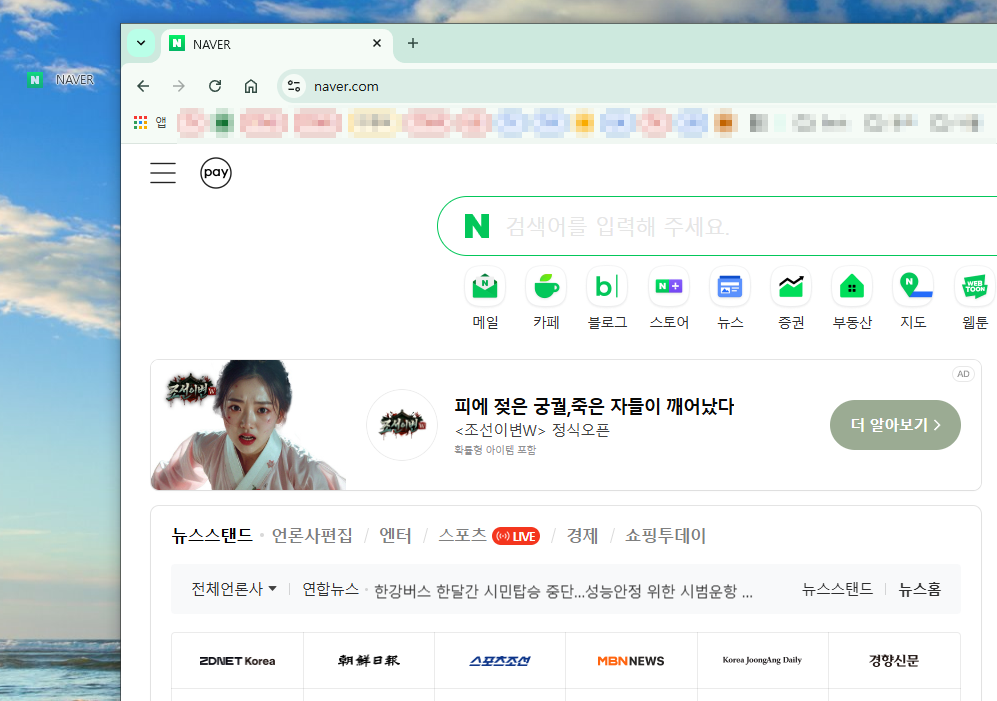This screenshot has height=701, width=997.
Task: Expand the tab search dropdown chevron
Action: [141, 43]
